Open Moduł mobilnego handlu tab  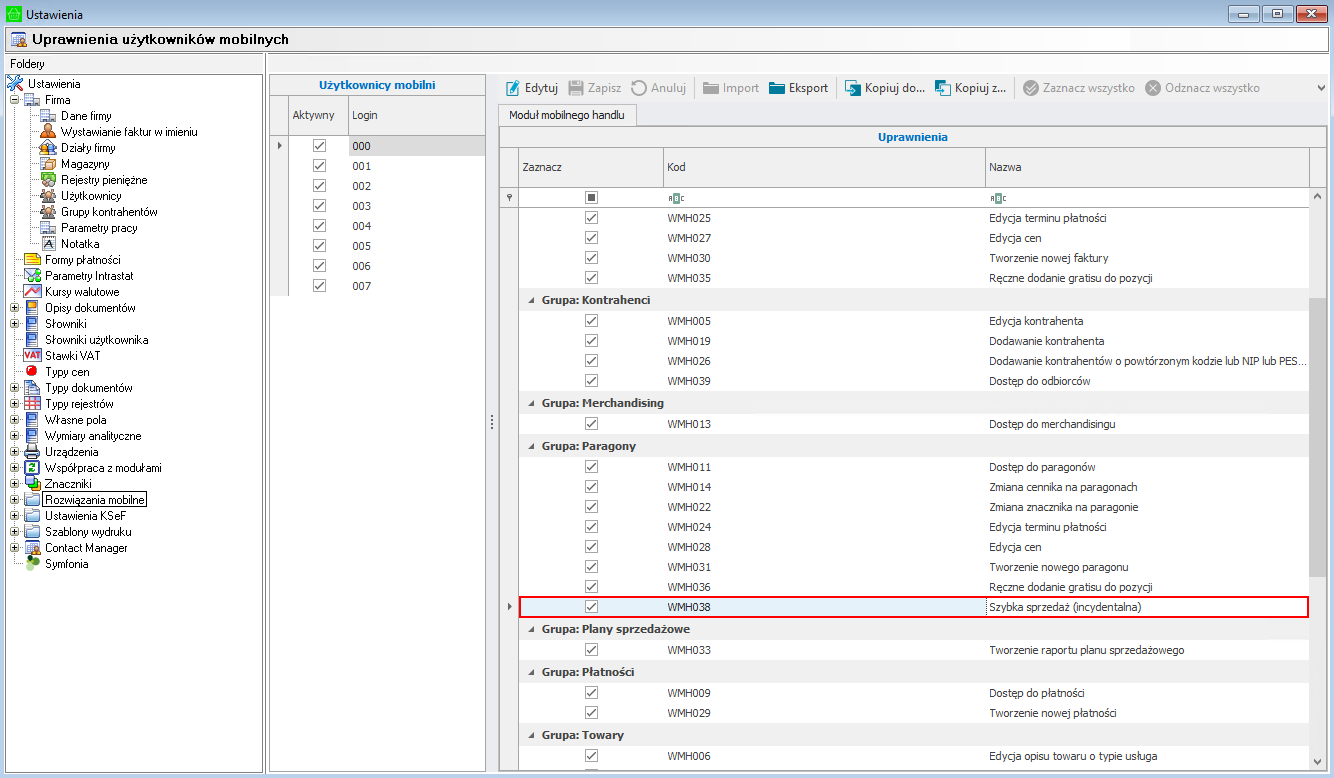tap(567, 115)
